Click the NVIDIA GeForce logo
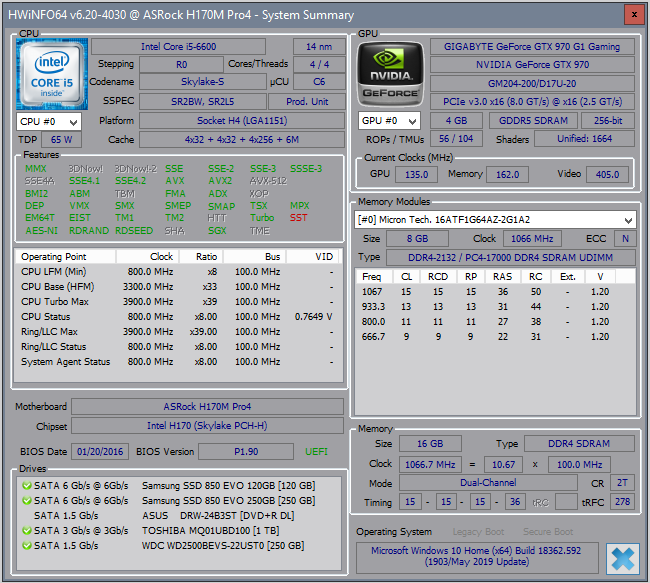 [x=390, y=74]
